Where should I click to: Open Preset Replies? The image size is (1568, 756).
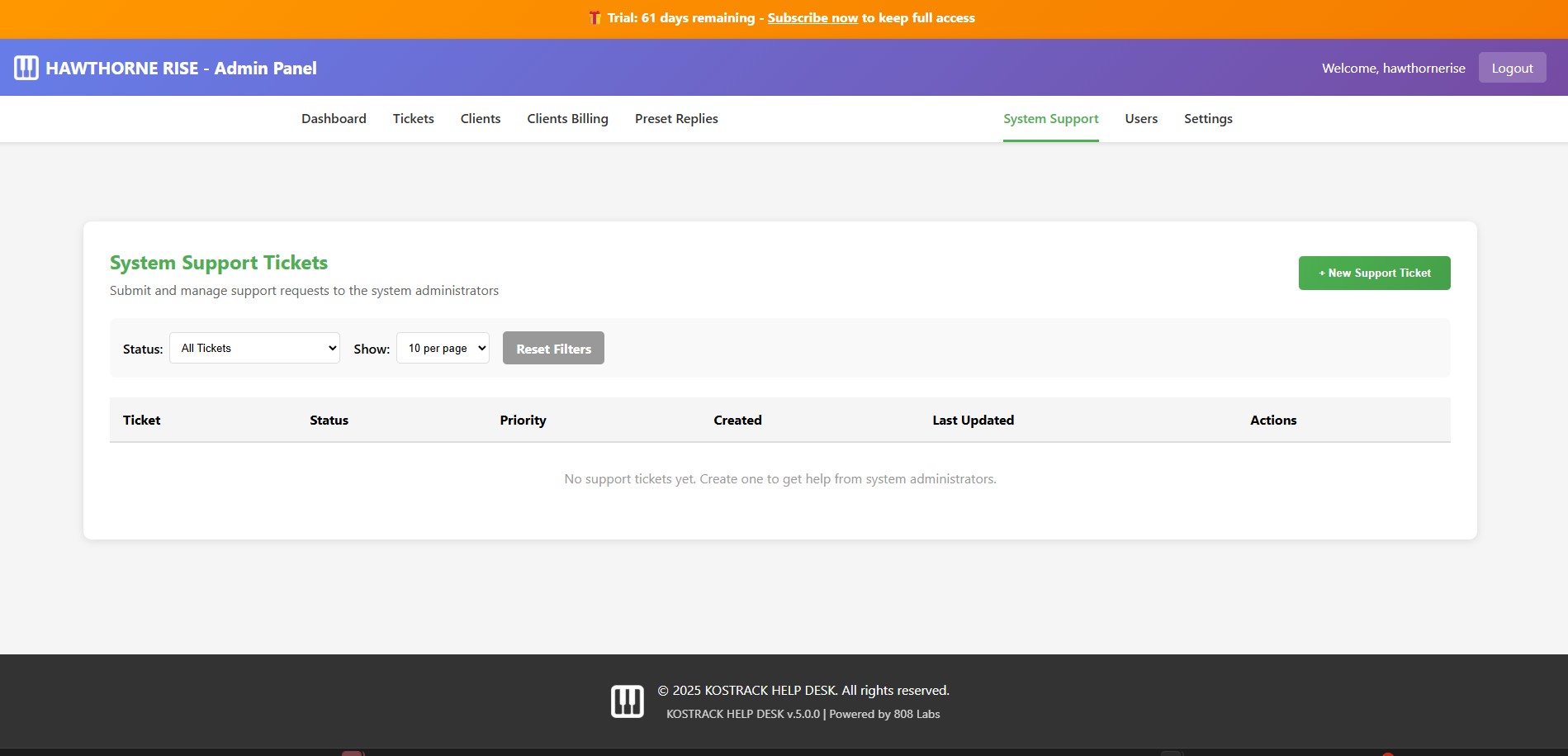tap(675, 118)
